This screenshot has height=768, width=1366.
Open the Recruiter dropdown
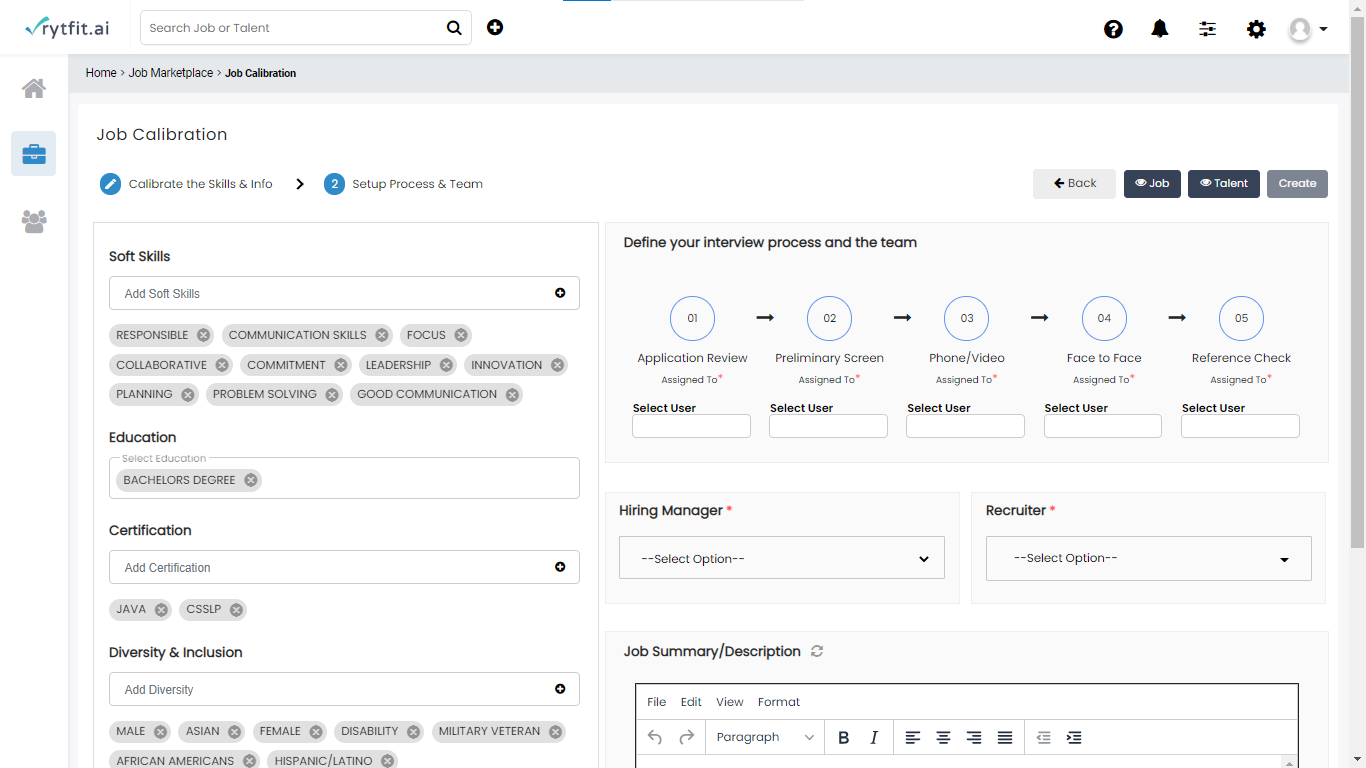point(1149,558)
